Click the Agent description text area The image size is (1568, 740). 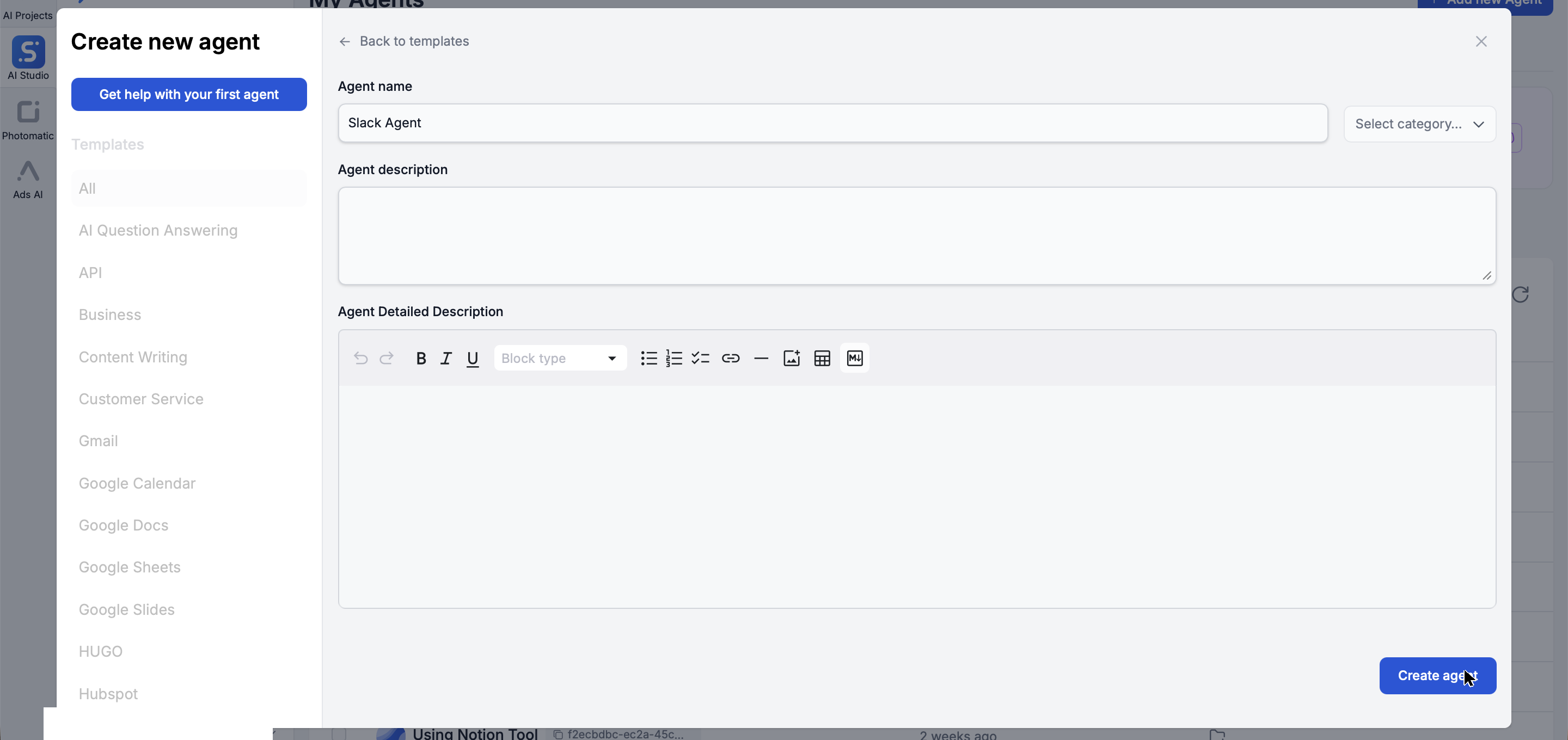(917, 236)
